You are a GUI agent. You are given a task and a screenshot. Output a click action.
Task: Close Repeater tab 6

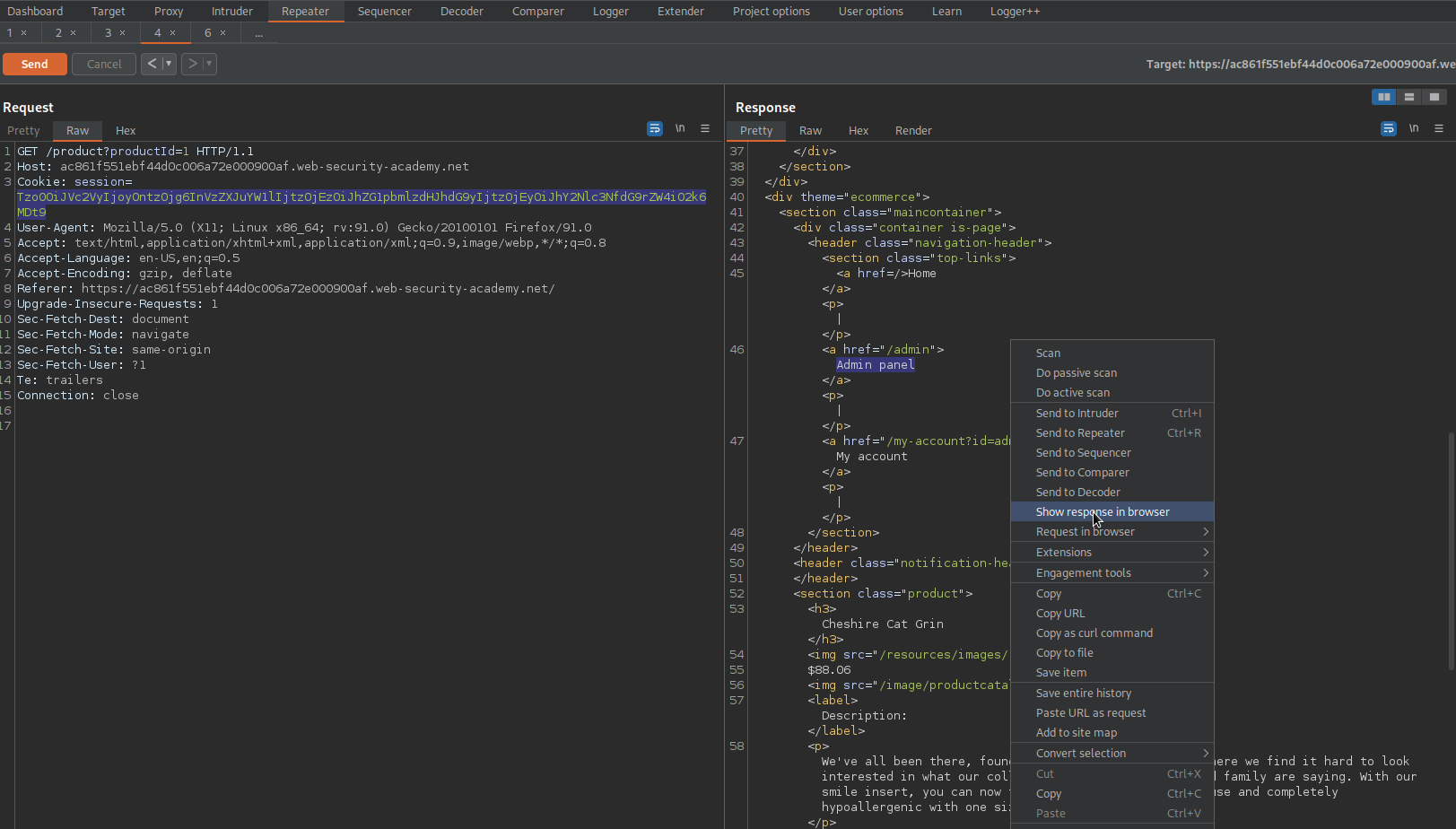(x=223, y=33)
